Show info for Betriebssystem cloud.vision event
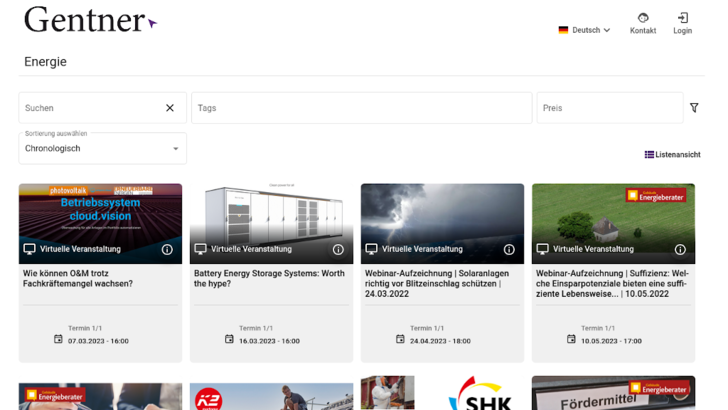 pyautogui.click(x=167, y=249)
